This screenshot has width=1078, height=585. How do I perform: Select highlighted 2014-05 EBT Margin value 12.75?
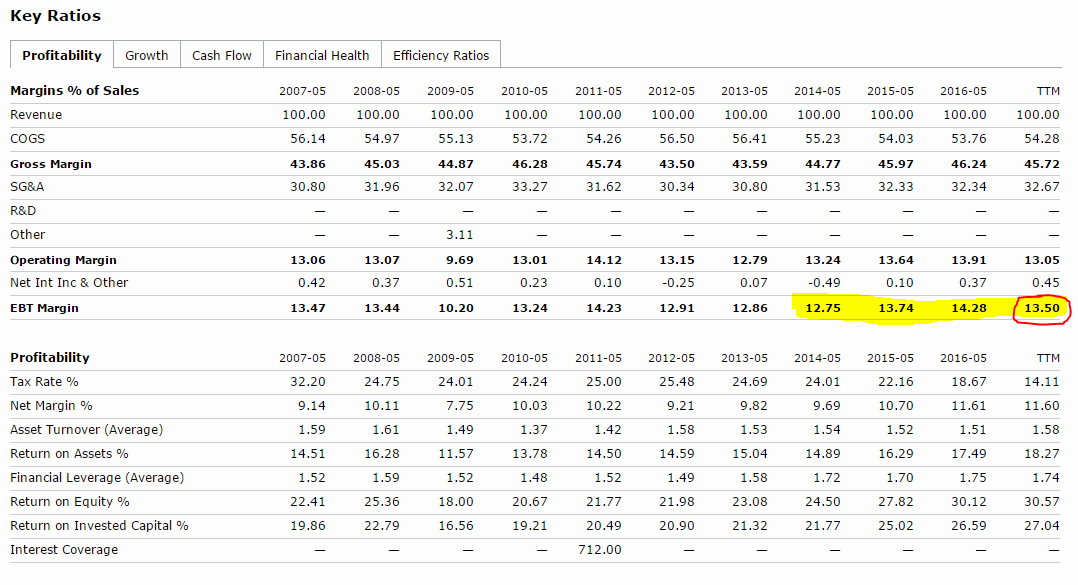(x=822, y=308)
